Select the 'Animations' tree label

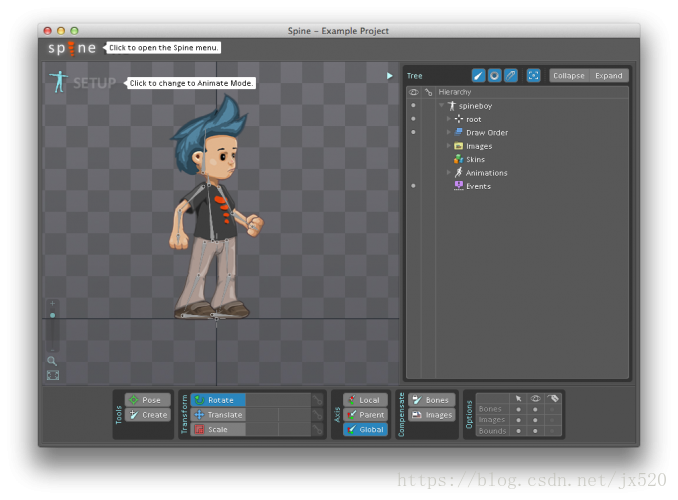[486, 173]
